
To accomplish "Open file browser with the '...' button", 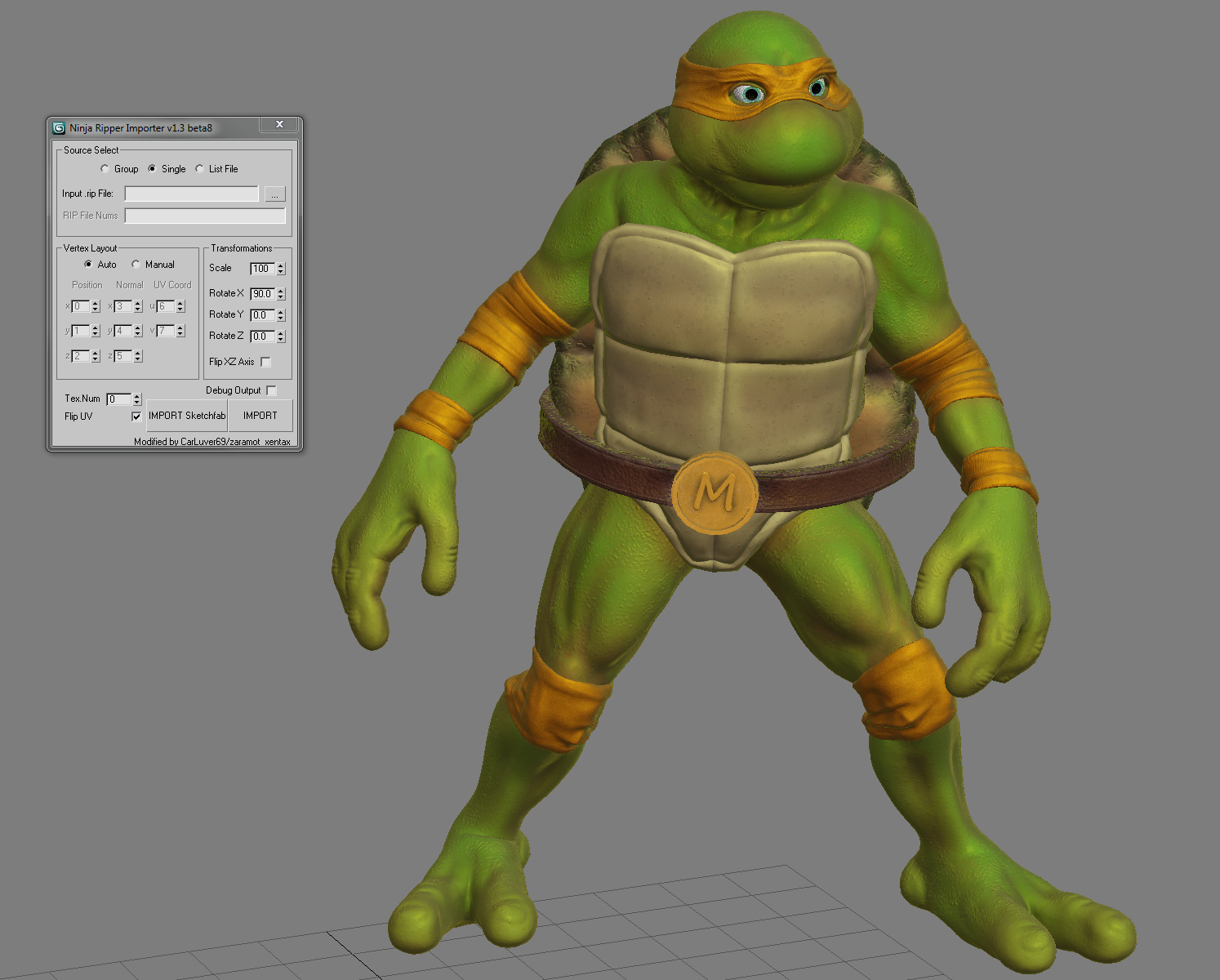I will point(275,194).
